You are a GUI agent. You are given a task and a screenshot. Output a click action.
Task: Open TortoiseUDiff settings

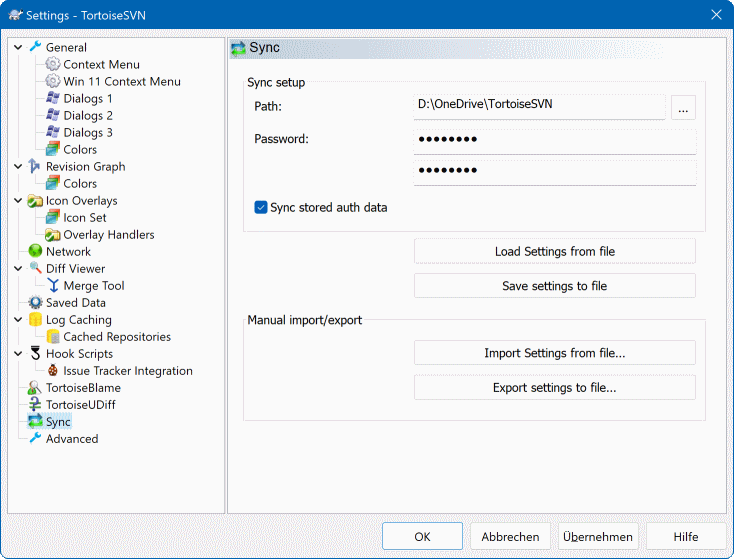[80, 405]
